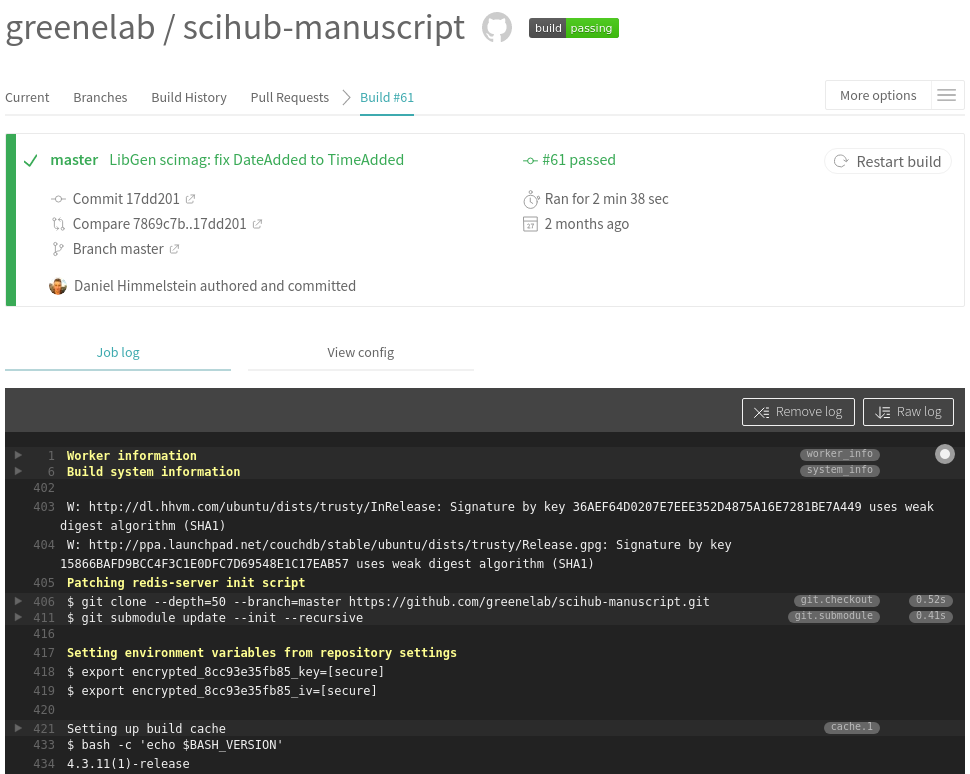This screenshot has height=774, width=970.
Task: Click the branch icon before Branch master
Action: [x=58, y=249]
